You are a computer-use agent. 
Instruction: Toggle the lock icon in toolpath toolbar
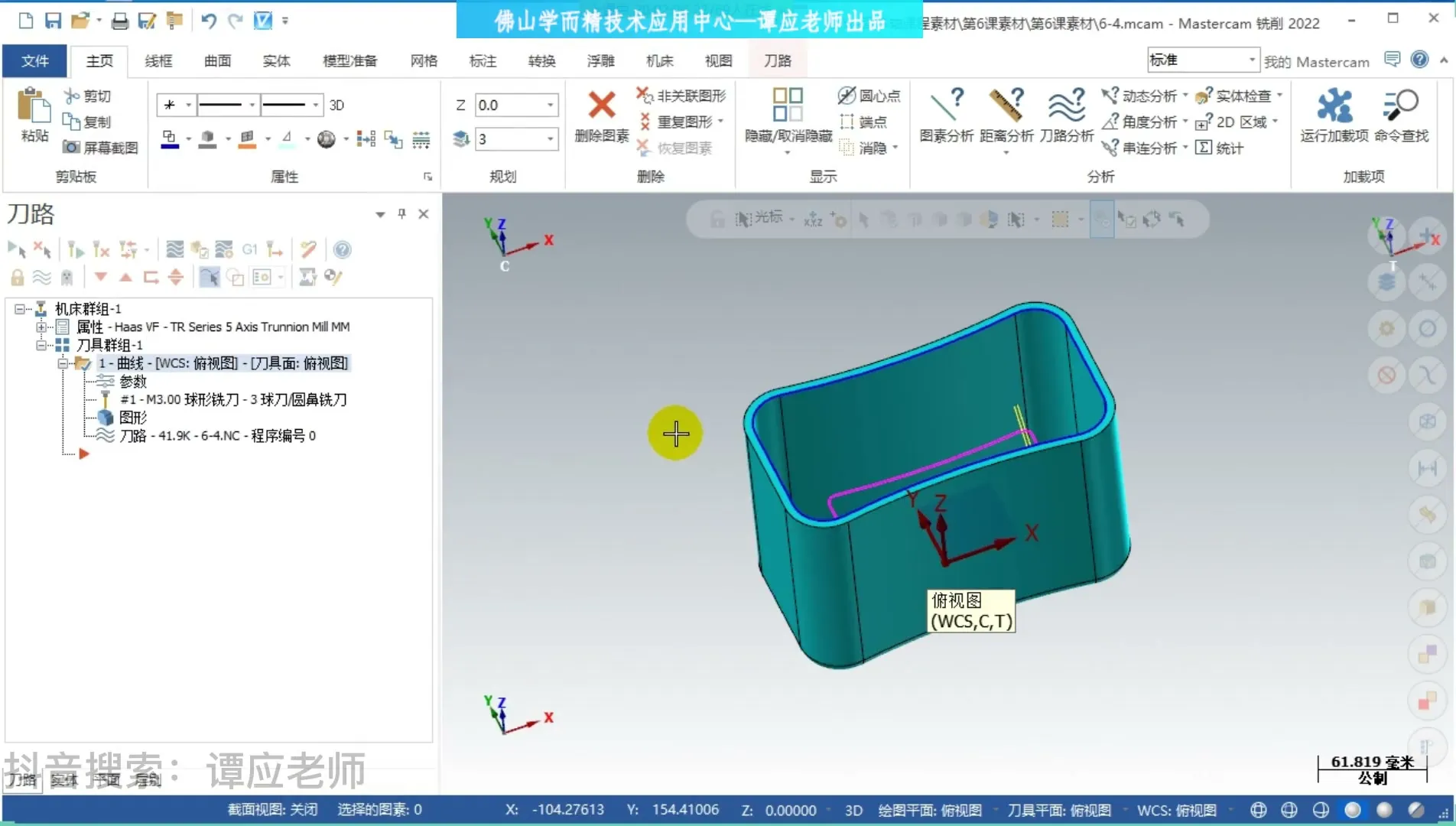coord(17,277)
